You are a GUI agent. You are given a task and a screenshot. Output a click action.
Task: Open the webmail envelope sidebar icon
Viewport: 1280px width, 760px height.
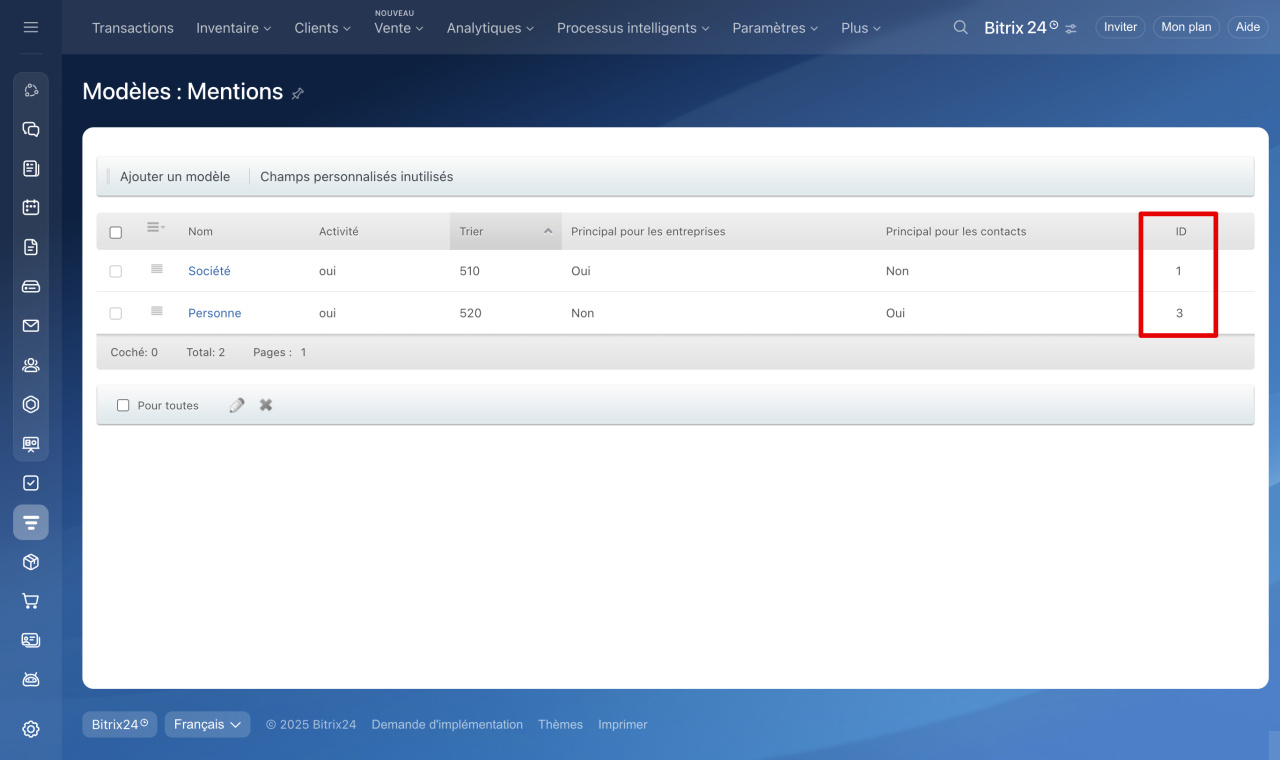31,325
